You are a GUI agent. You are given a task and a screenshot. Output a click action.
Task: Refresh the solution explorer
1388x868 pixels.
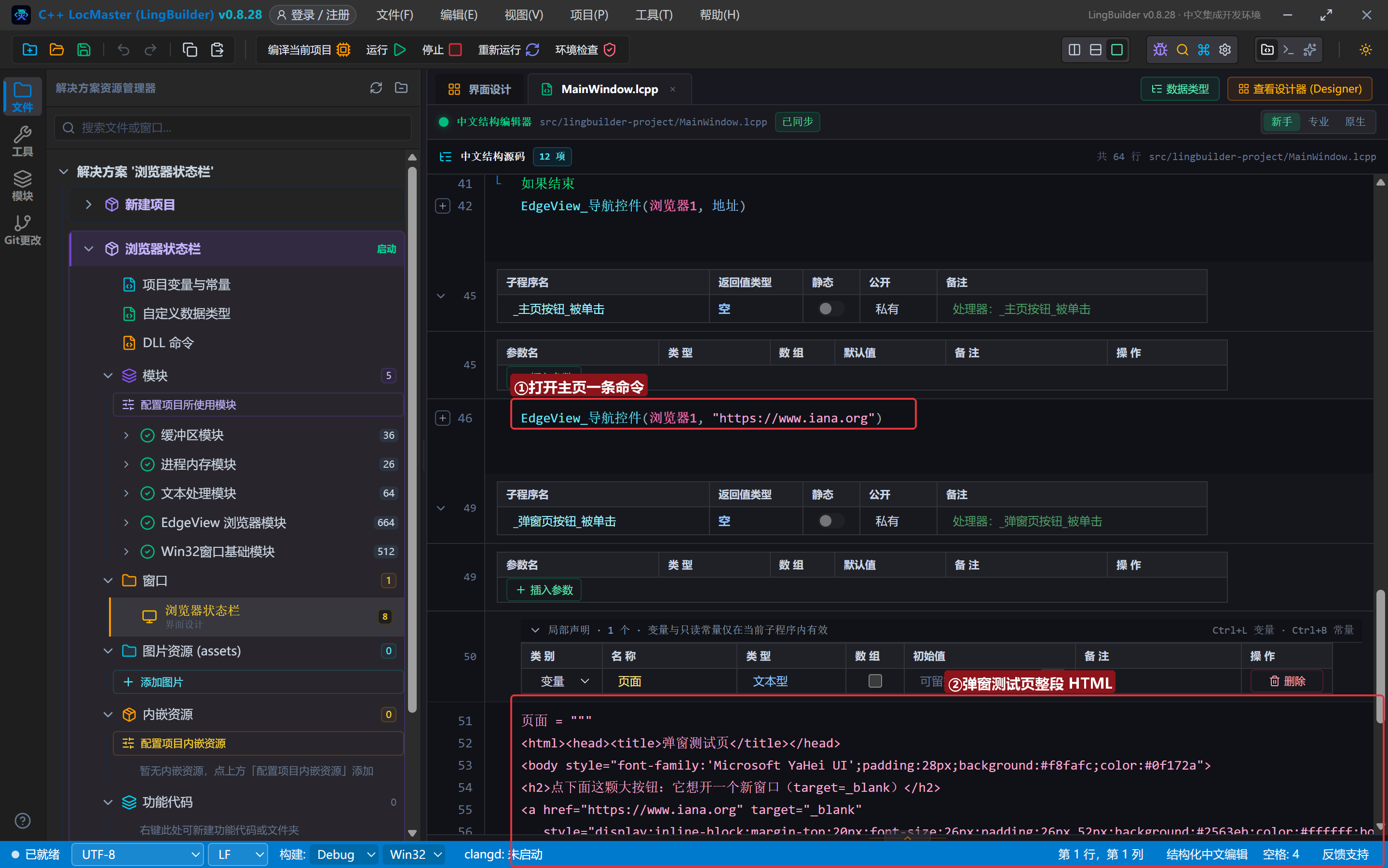[x=376, y=88]
